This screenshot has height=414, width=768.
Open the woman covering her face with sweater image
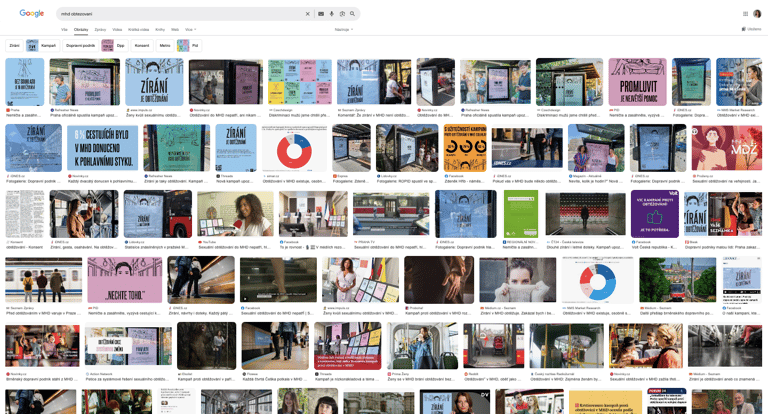[518, 279]
